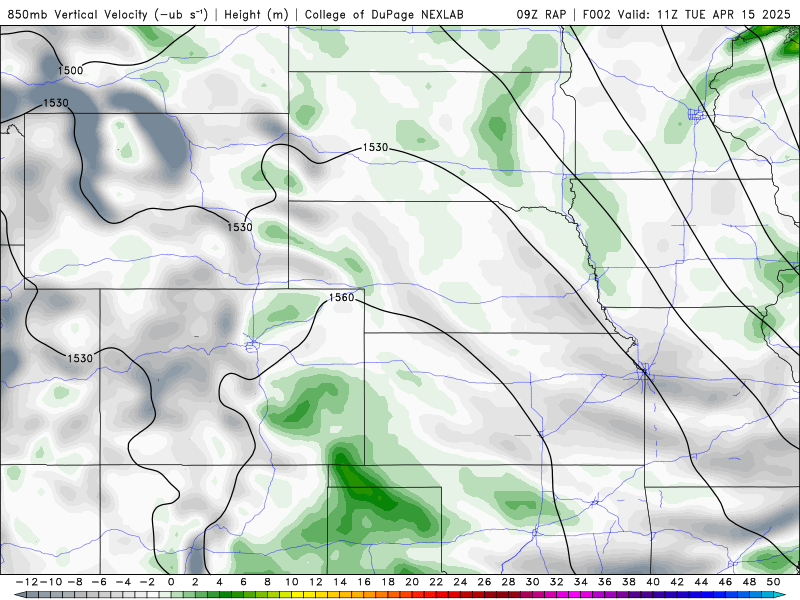800x600 pixels.
Task: Click the 26 value on the color scale
Action: [484, 582]
